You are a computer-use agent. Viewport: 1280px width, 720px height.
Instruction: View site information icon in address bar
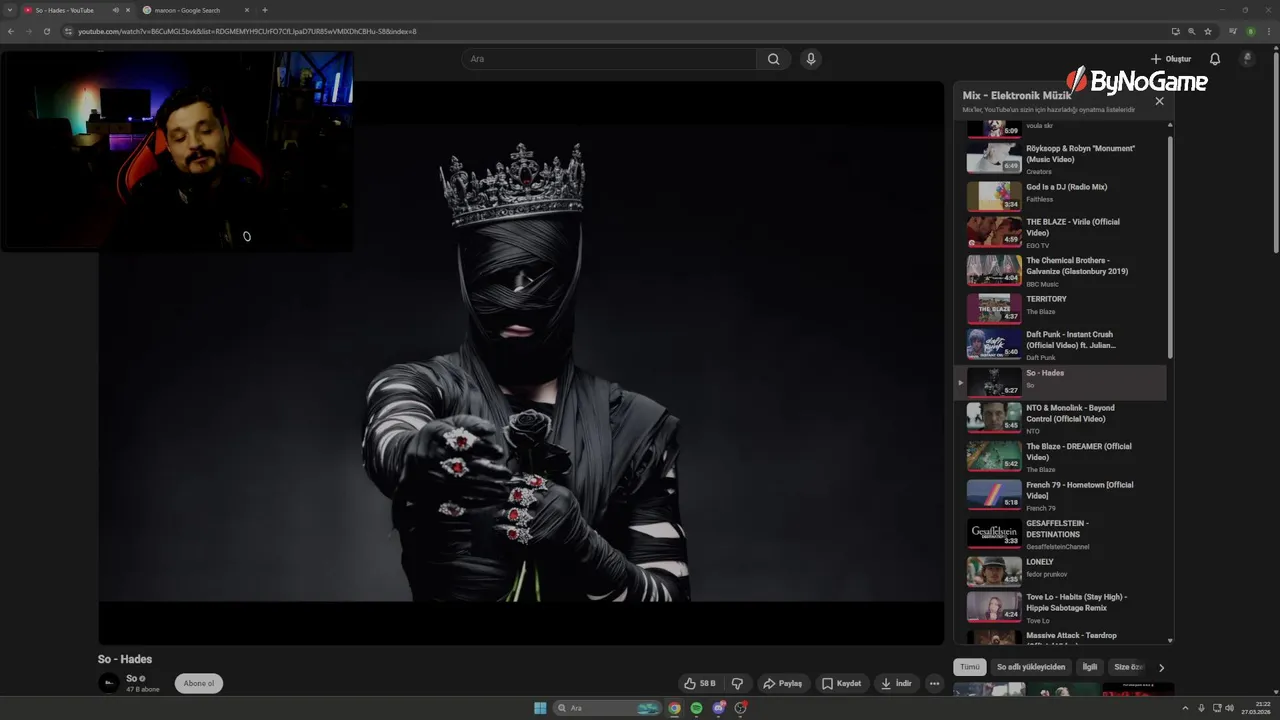68,31
